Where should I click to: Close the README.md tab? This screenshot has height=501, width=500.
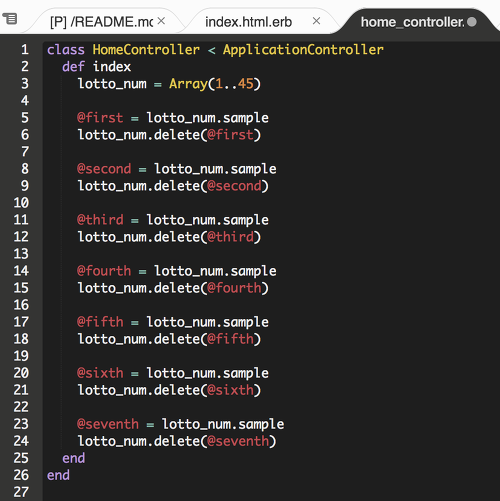[x=161, y=21]
